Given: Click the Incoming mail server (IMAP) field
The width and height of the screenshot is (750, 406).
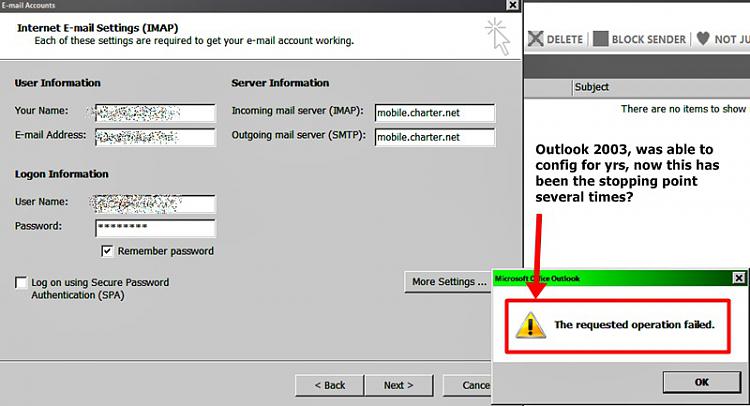Looking at the screenshot, I should pyautogui.click(x=435, y=113).
